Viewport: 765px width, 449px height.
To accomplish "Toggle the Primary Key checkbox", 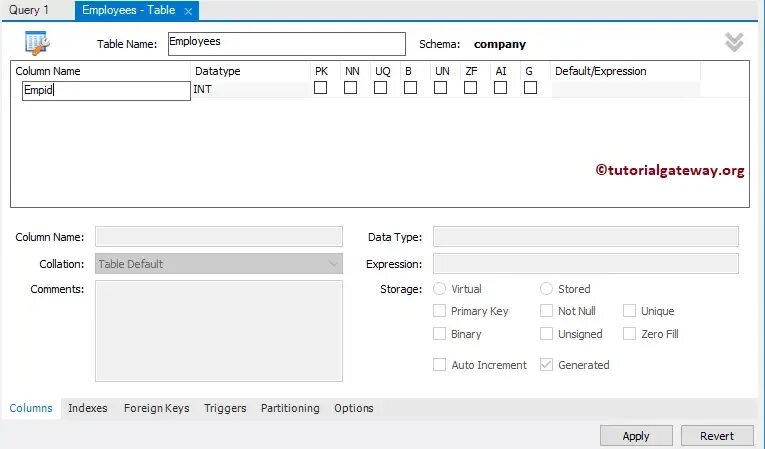I will [x=439, y=311].
